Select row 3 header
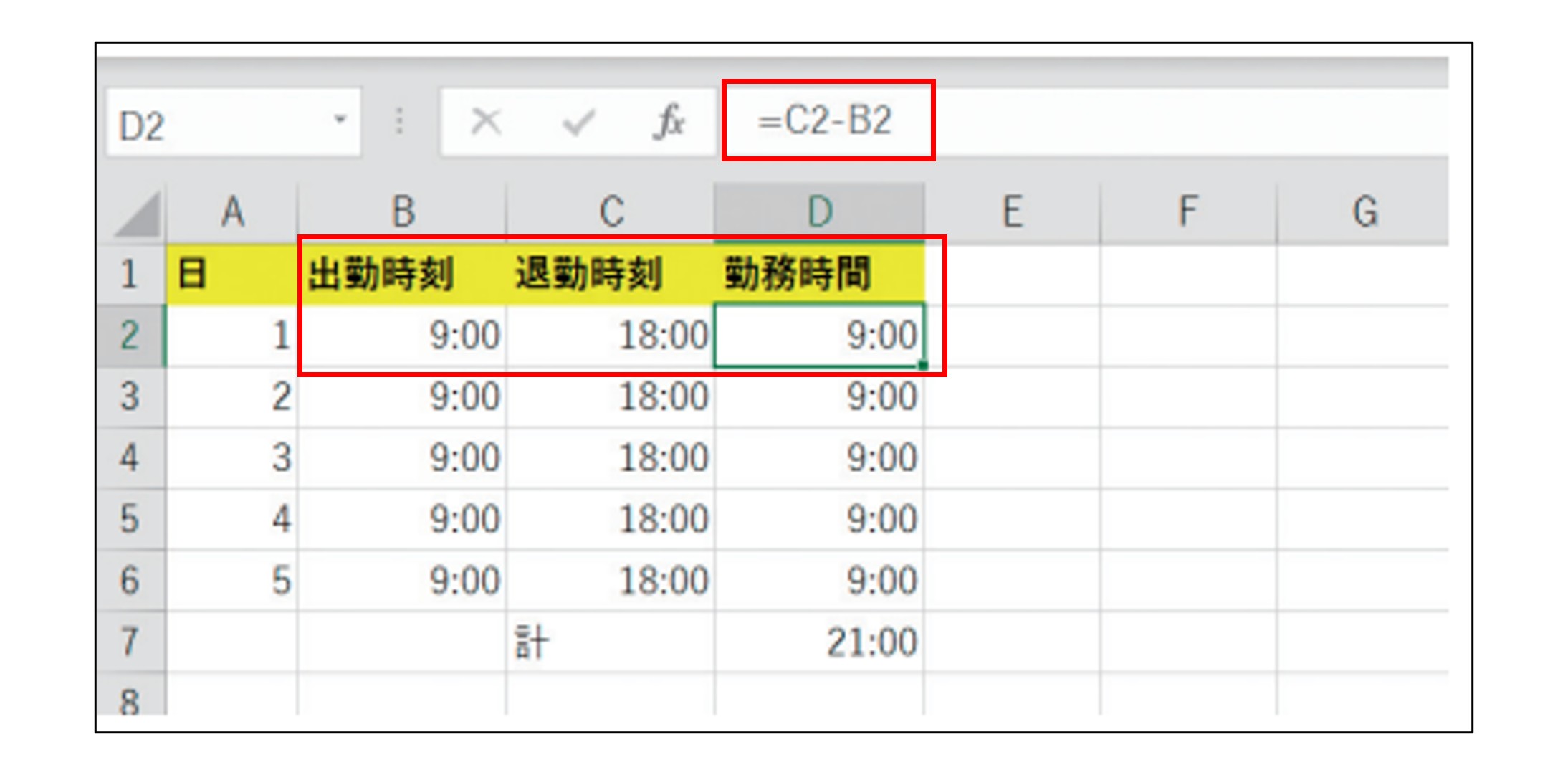 click(130, 396)
